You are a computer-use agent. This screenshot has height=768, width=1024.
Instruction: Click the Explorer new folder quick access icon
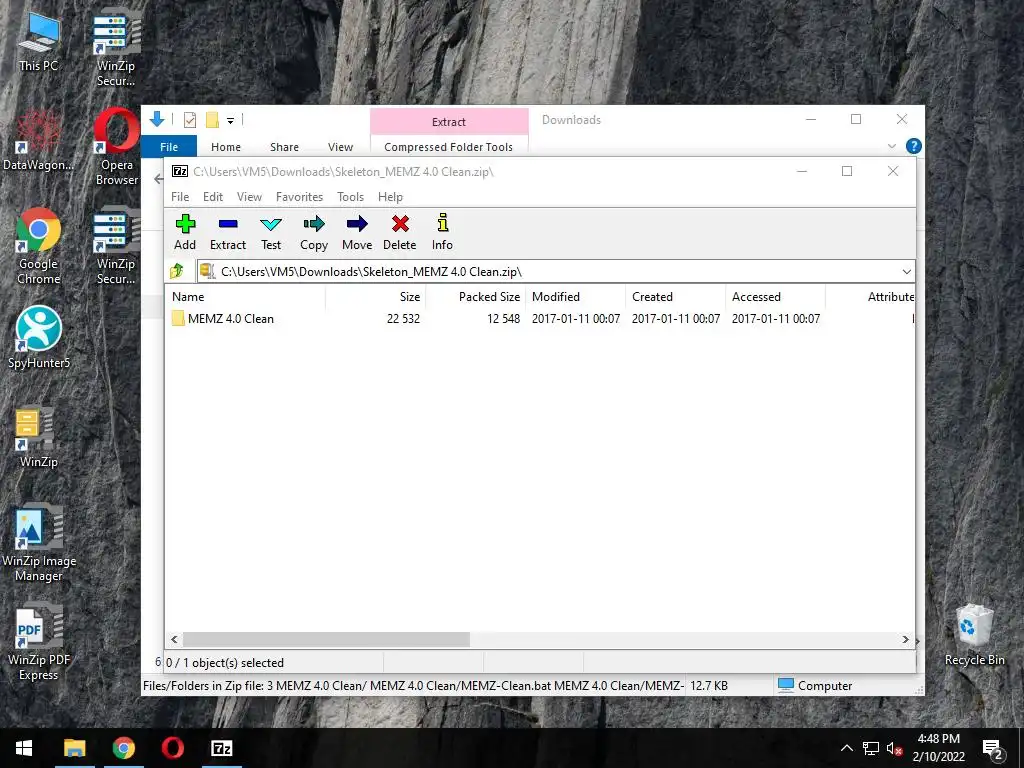coord(212,120)
